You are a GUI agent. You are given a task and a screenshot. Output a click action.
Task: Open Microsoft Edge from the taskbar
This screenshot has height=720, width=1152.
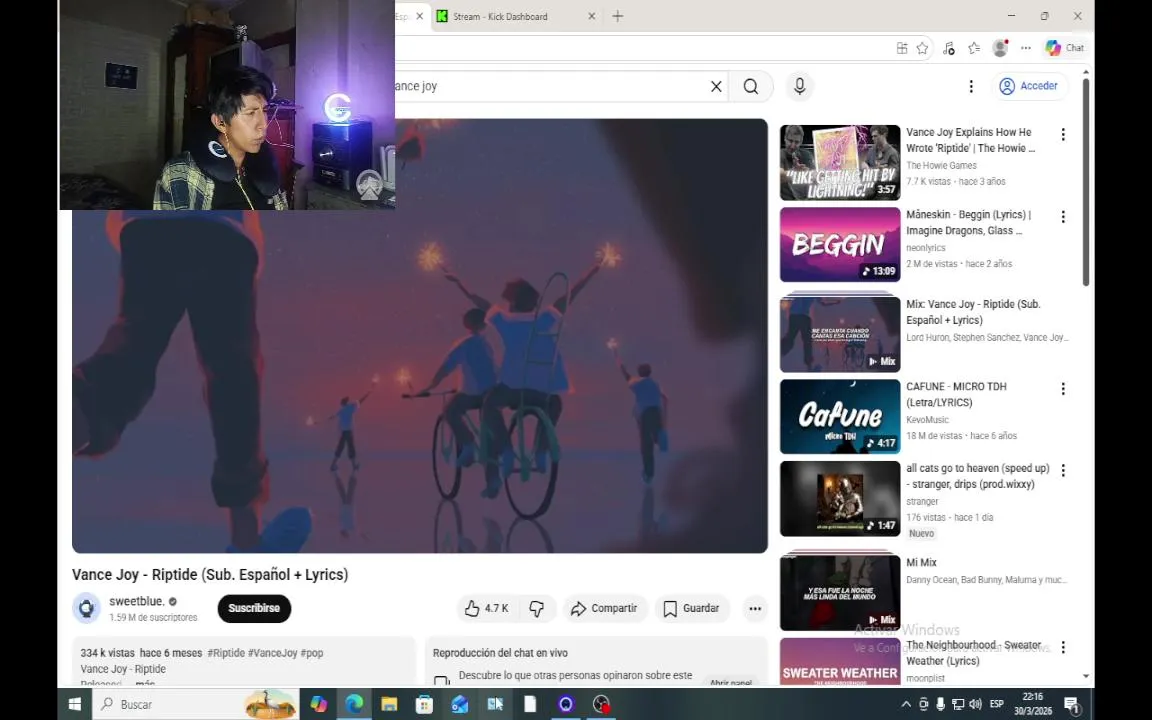tap(354, 705)
